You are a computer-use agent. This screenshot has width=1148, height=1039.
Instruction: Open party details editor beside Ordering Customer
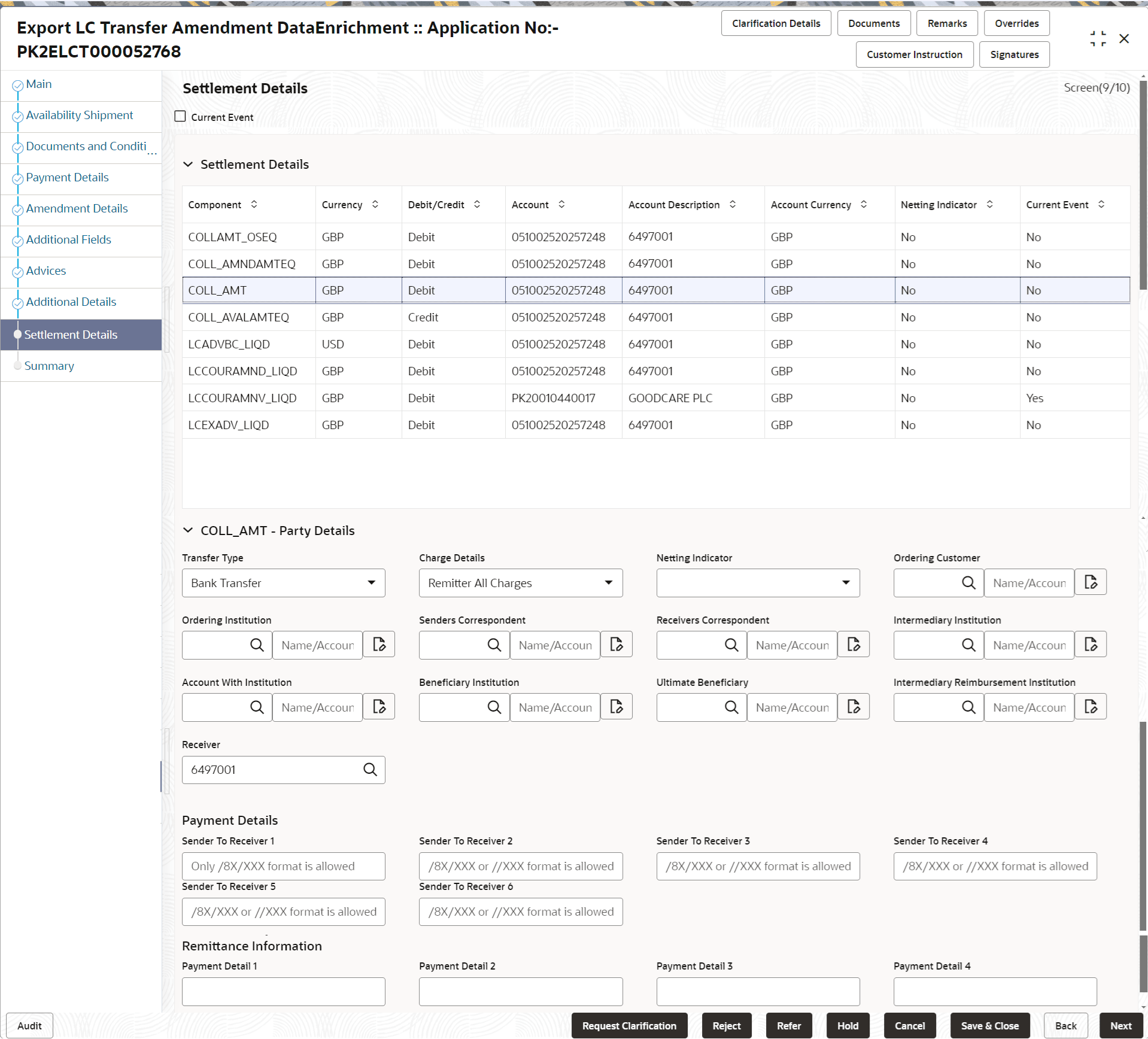coord(1091,582)
